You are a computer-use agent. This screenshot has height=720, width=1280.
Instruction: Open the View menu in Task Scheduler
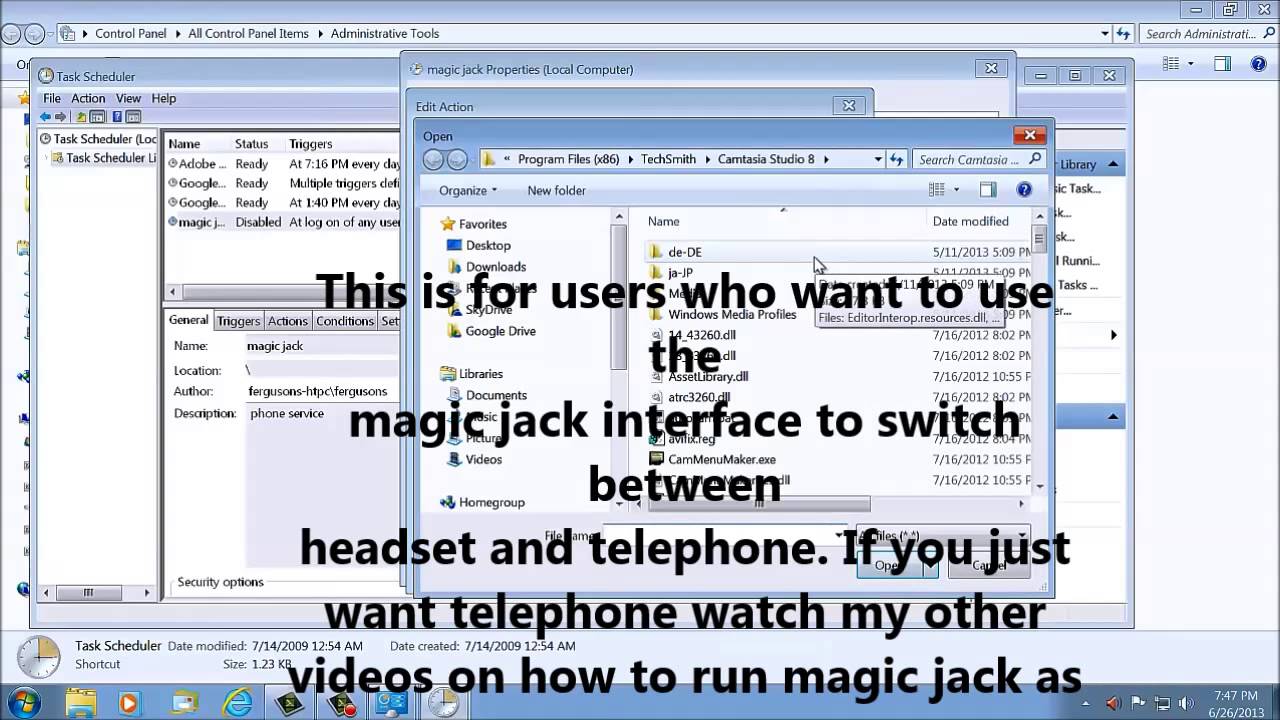tap(128, 98)
